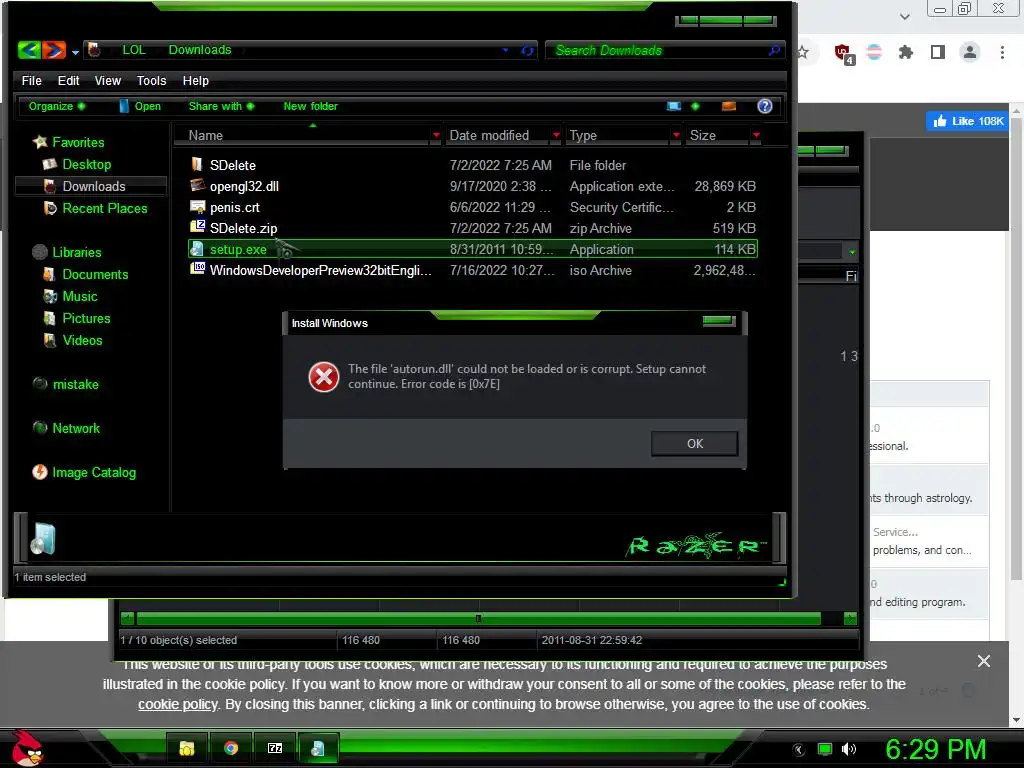This screenshot has height=768, width=1024.
Task: Open Image Catalog in navigation pane
Action: 84,472
